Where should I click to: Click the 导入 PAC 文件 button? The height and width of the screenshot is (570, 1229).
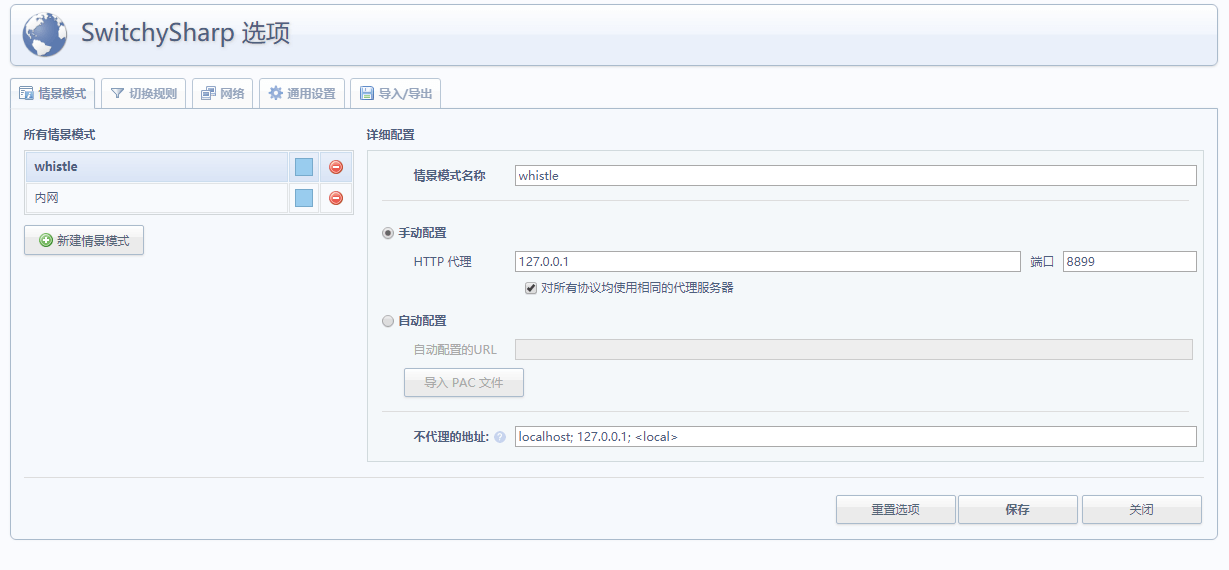tap(464, 383)
